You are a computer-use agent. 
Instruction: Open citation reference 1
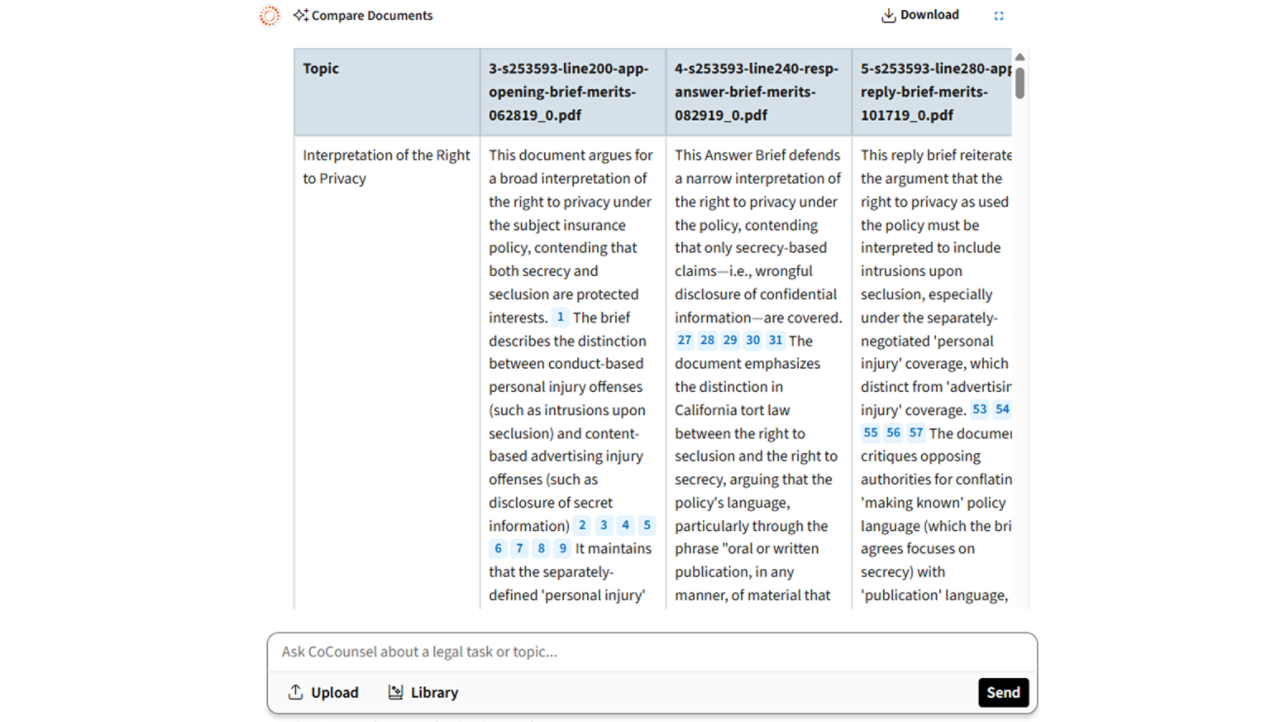tap(560, 317)
